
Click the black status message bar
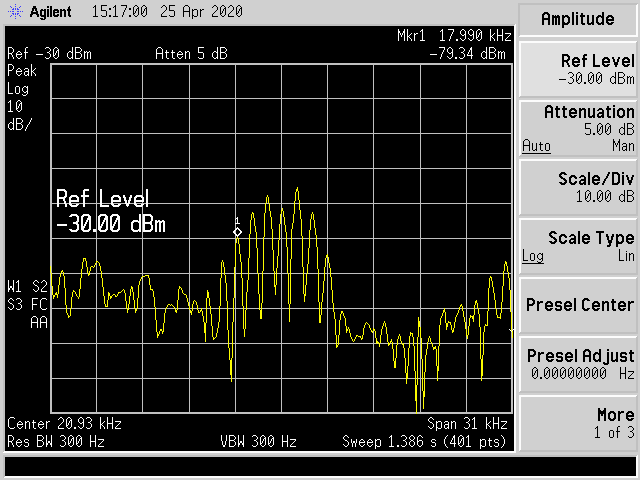[x=320, y=467]
